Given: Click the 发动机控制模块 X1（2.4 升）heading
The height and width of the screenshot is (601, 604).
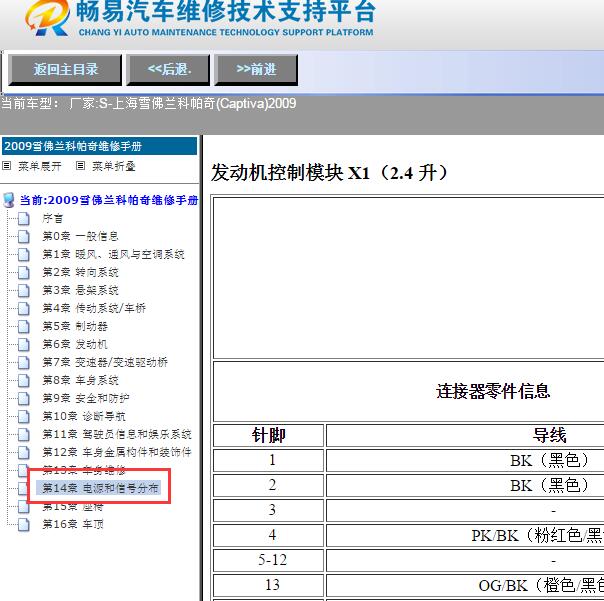Looking at the screenshot, I should click(330, 173).
